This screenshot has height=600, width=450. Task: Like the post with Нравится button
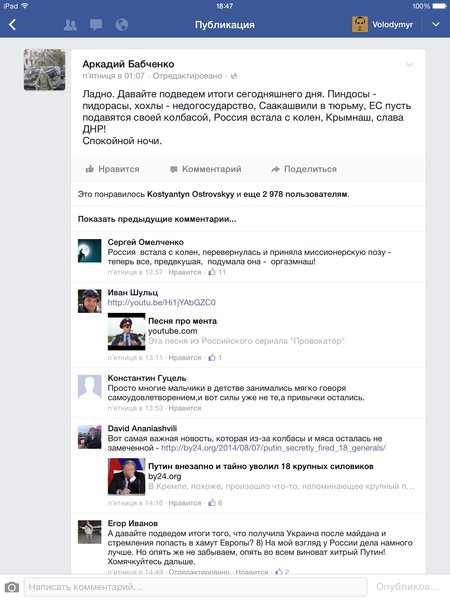pos(112,169)
